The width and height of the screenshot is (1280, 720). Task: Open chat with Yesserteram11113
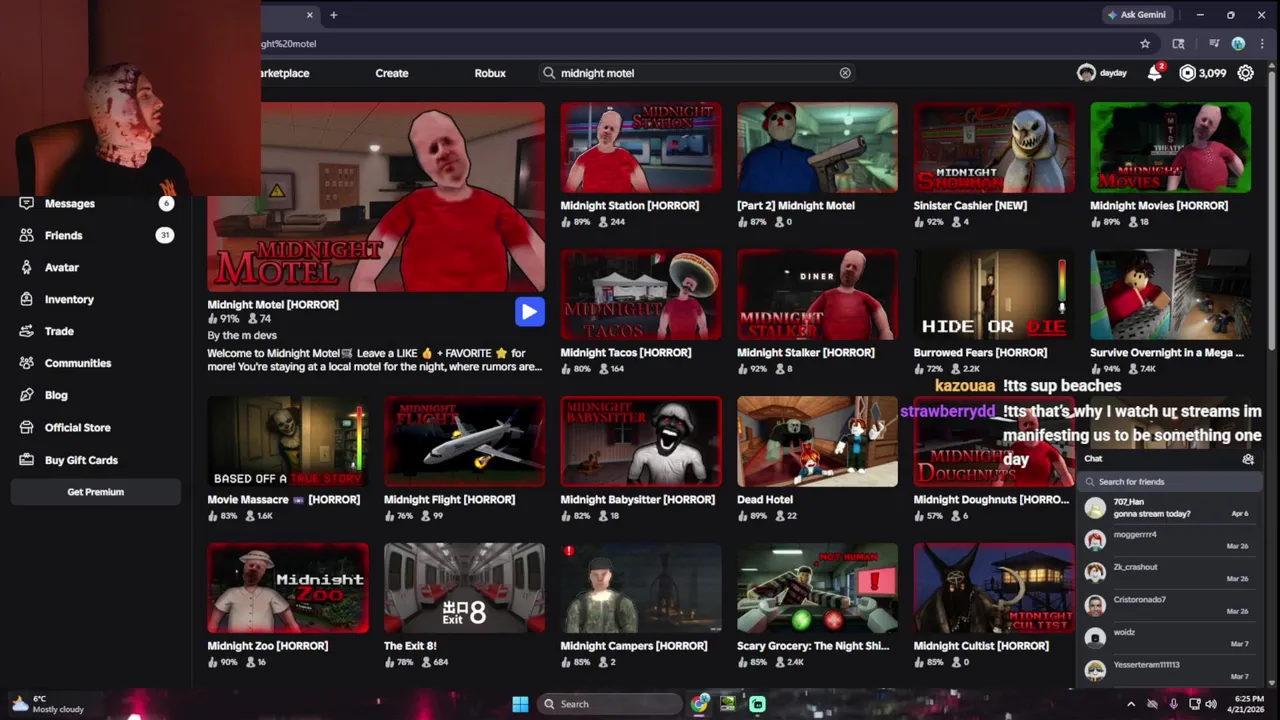coord(1167,670)
